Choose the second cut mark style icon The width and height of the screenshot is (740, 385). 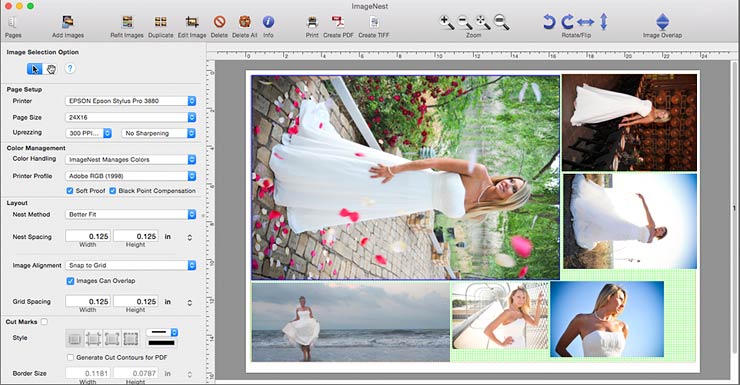click(x=93, y=338)
